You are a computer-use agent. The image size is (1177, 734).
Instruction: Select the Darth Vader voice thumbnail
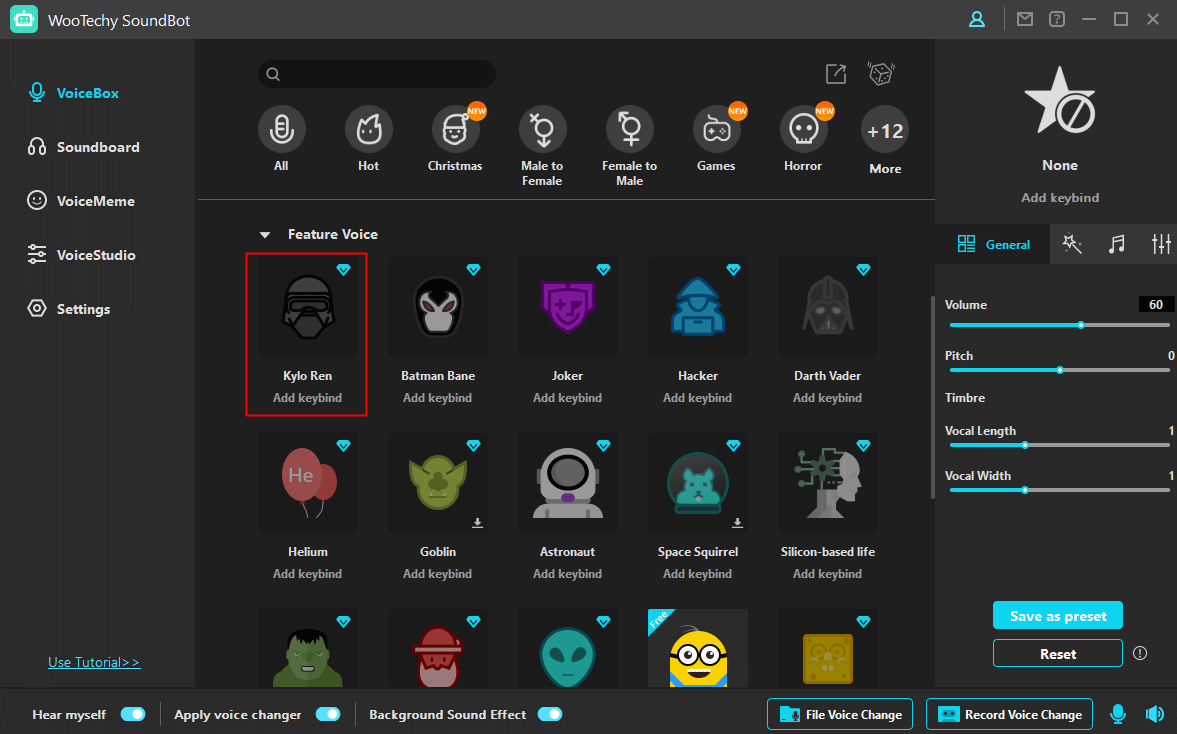pyautogui.click(x=827, y=307)
